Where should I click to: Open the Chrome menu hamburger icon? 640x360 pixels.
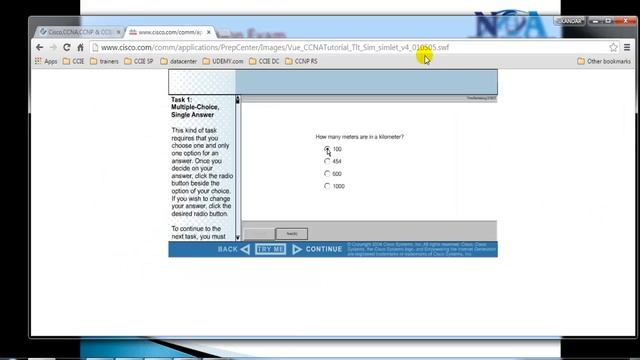[627, 47]
